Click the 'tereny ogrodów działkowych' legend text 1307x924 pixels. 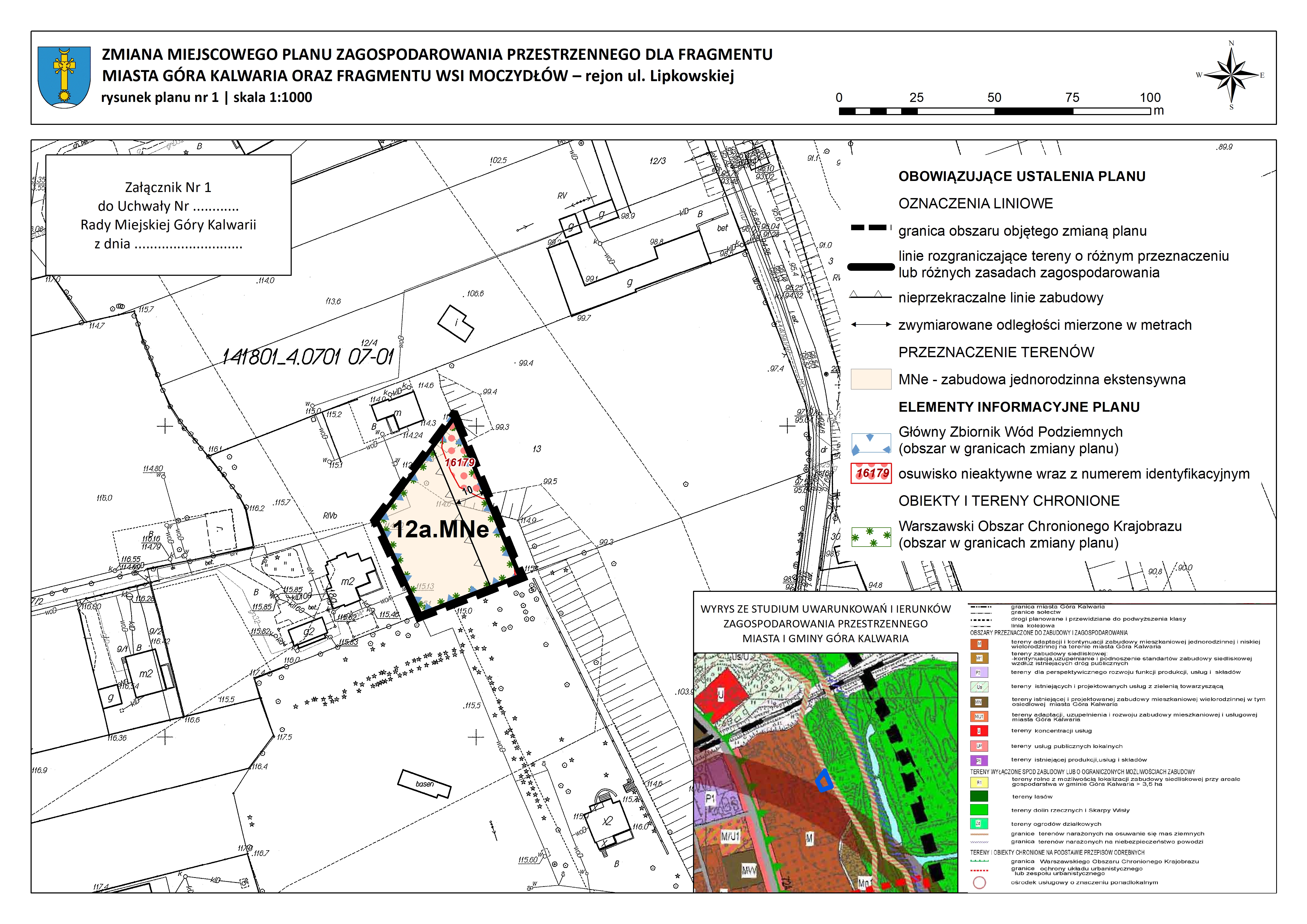pos(1056,824)
